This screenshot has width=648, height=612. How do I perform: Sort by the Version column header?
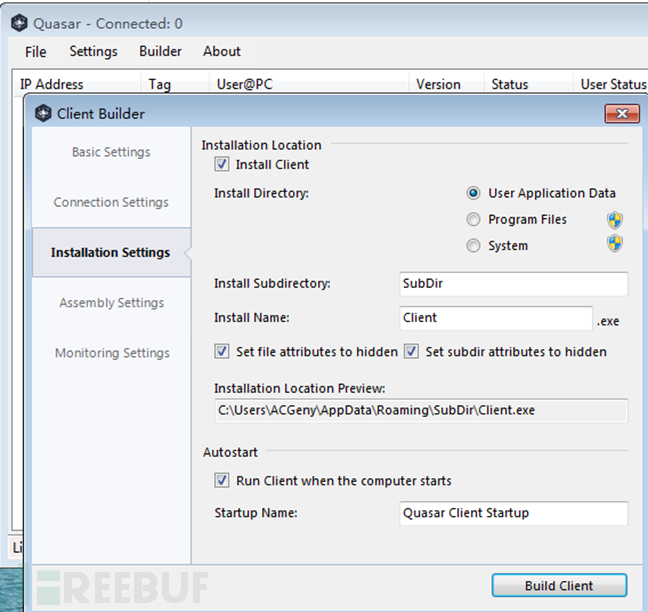(446, 84)
